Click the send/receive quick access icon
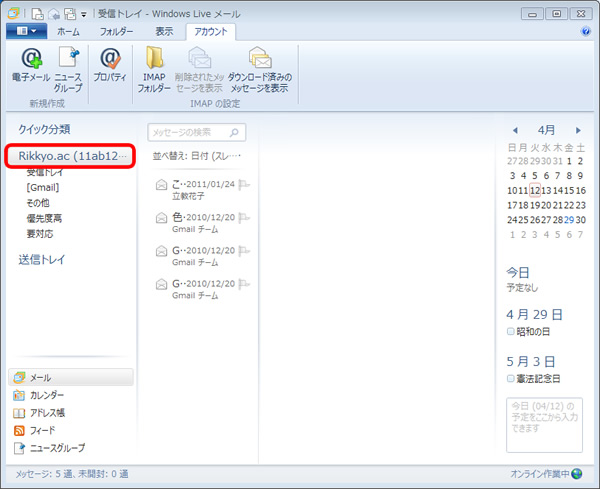600x489 pixels. tap(70, 14)
